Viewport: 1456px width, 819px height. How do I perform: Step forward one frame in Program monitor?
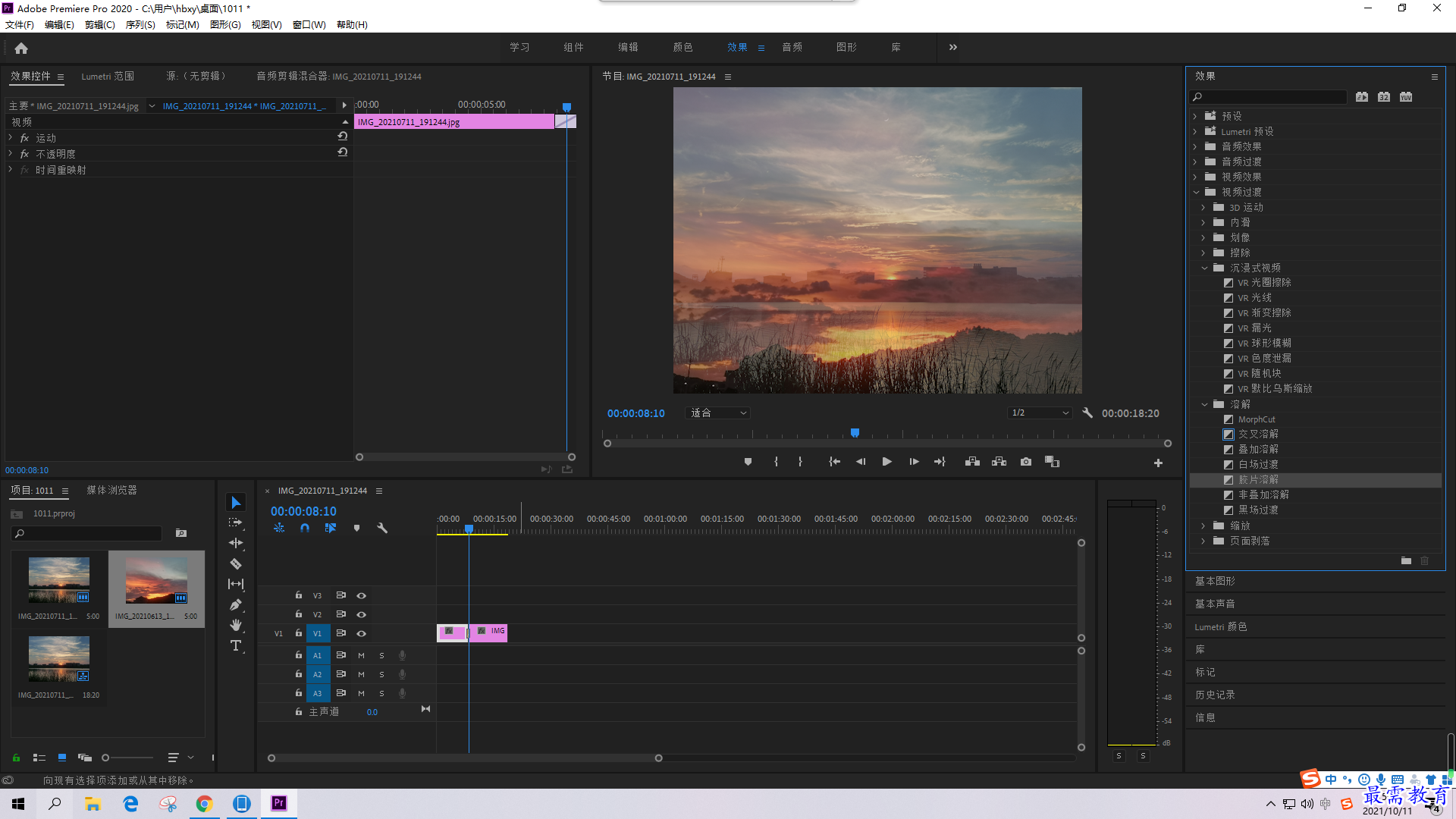[914, 462]
